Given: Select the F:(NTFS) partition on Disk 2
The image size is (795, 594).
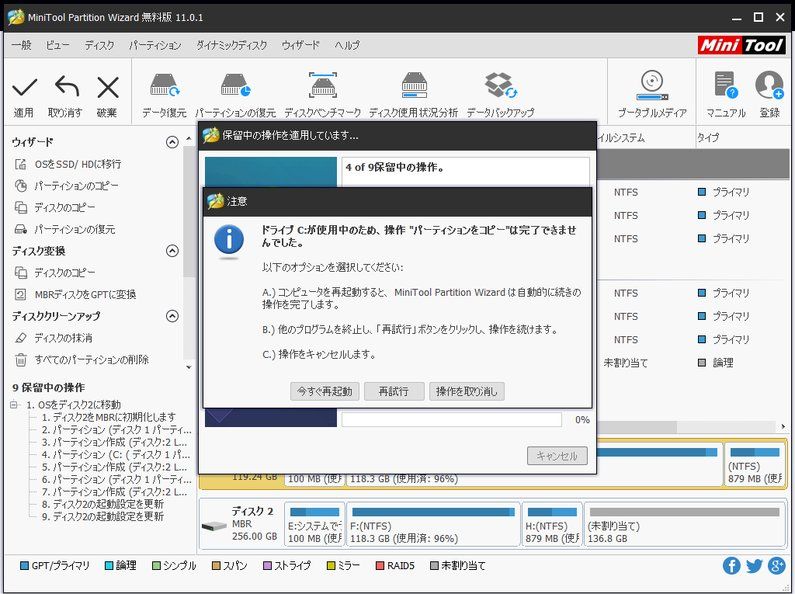Looking at the screenshot, I should [433, 524].
